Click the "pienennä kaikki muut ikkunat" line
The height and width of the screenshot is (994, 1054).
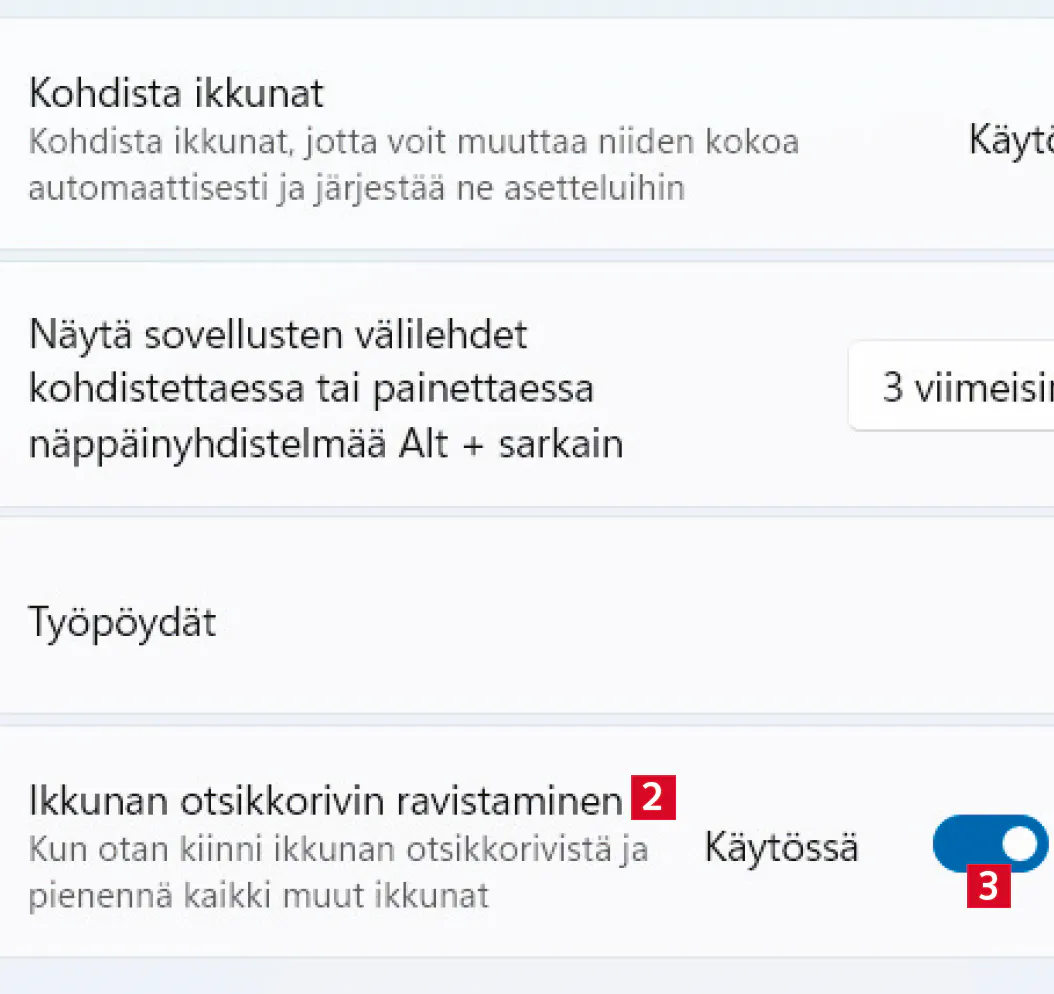click(258, 895)
